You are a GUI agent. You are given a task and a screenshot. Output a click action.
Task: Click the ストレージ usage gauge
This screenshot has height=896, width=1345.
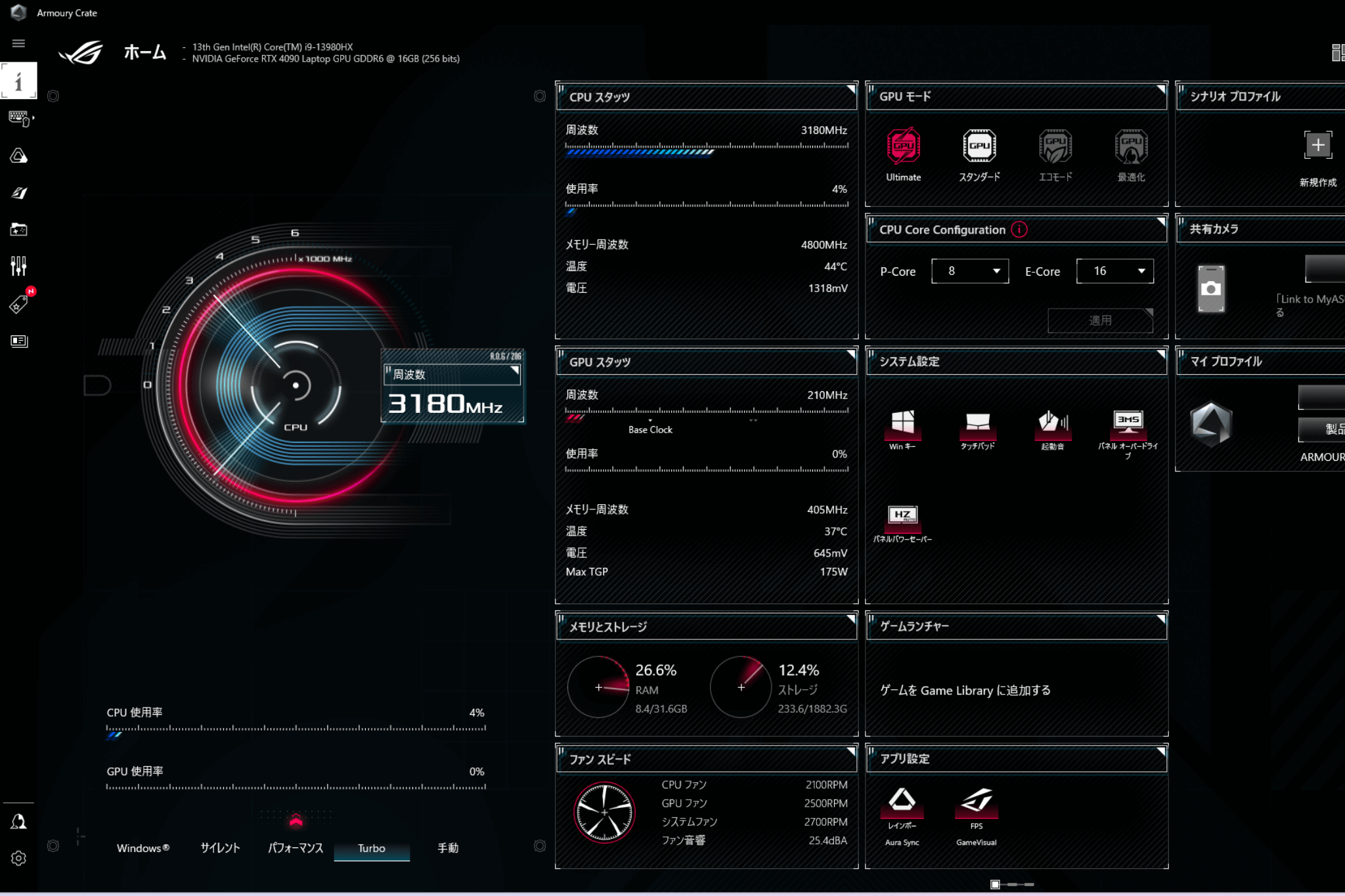coord(741,687)
